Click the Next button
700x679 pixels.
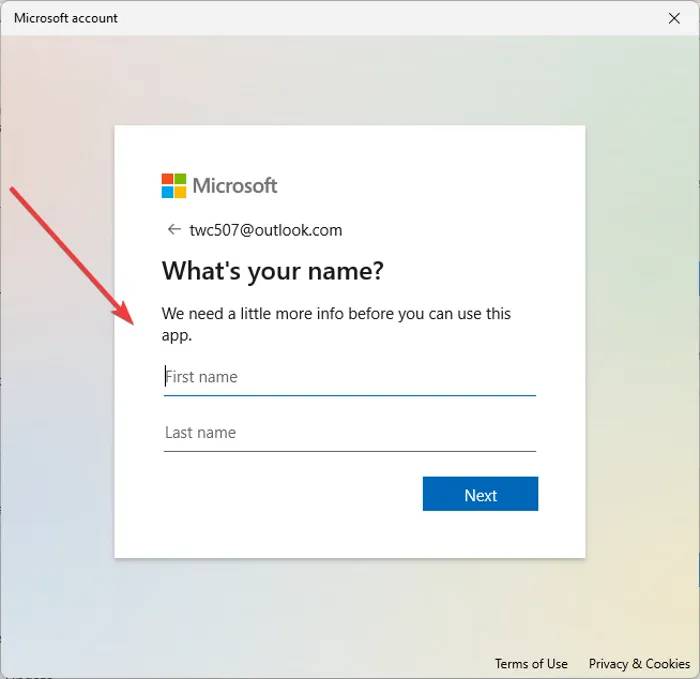coord(480,494)
